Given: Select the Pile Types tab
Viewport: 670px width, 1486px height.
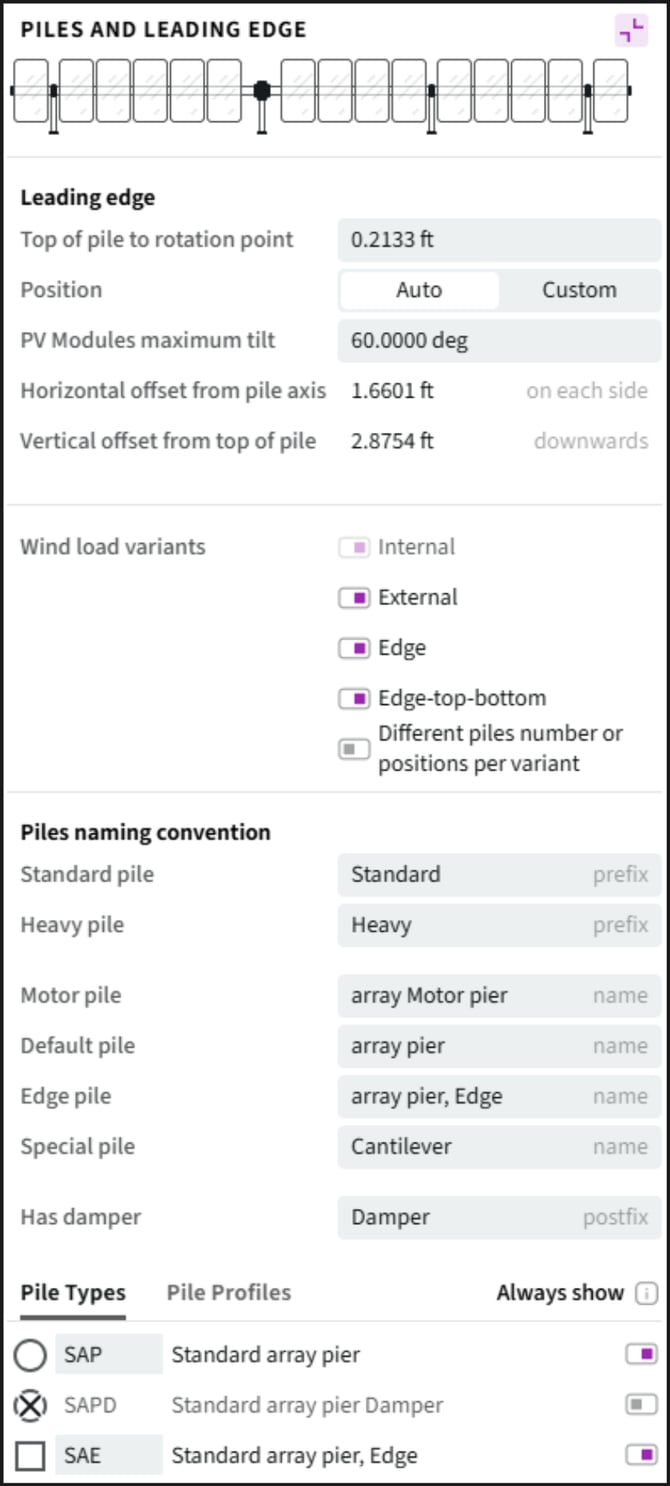Looking at the screenshot, I should coord(73,1292).
